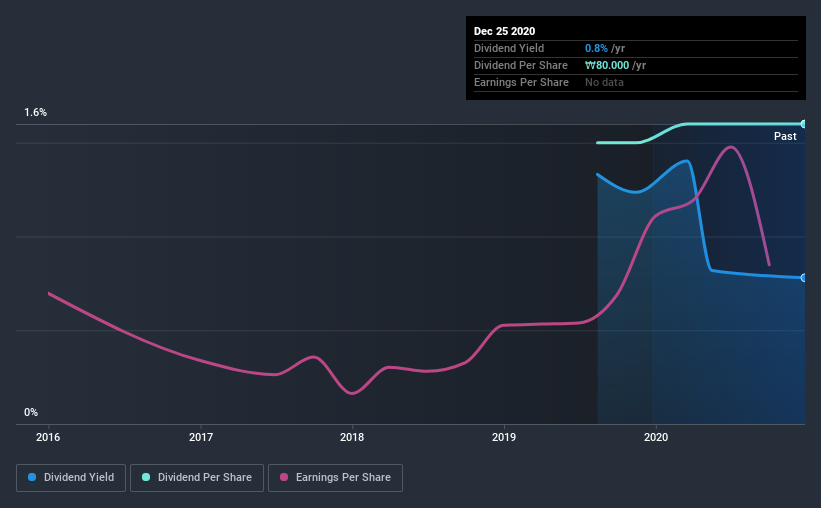The height and width of the screenshot is (508, 821).
Task: Click the 1.6% y-axis label
Action: (x=35, y=112)
